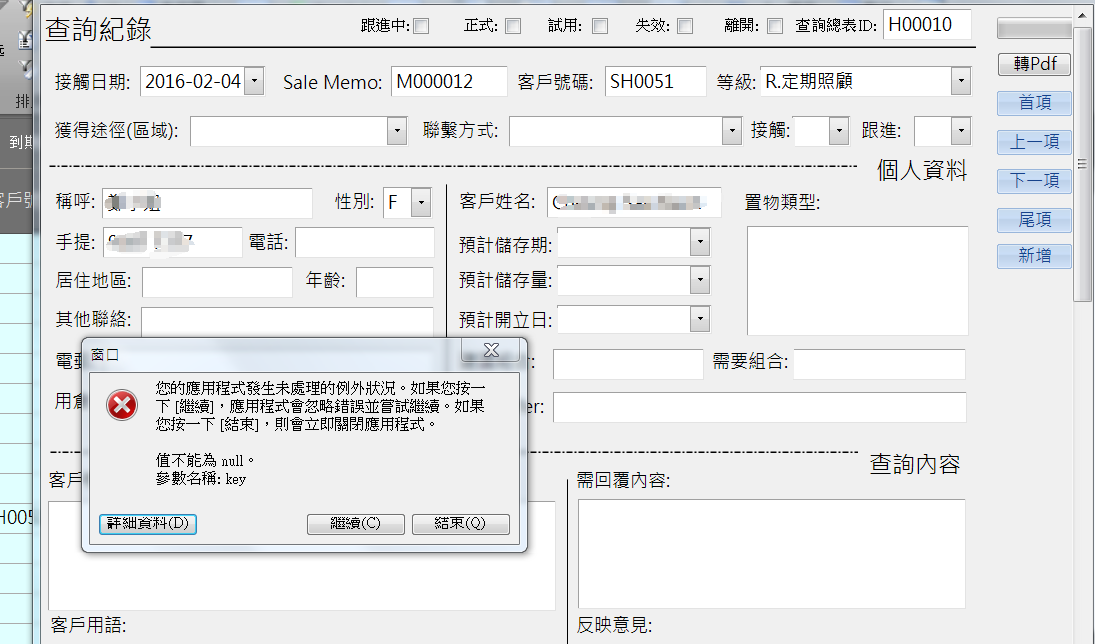
Task: Check the 失效 checkbox
Action: click(686, 26)
